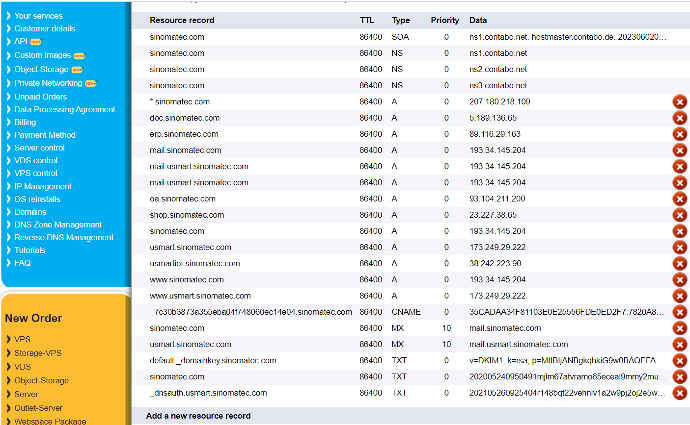
Task: Open Reverse DNS Management
Action: (64, 237)
